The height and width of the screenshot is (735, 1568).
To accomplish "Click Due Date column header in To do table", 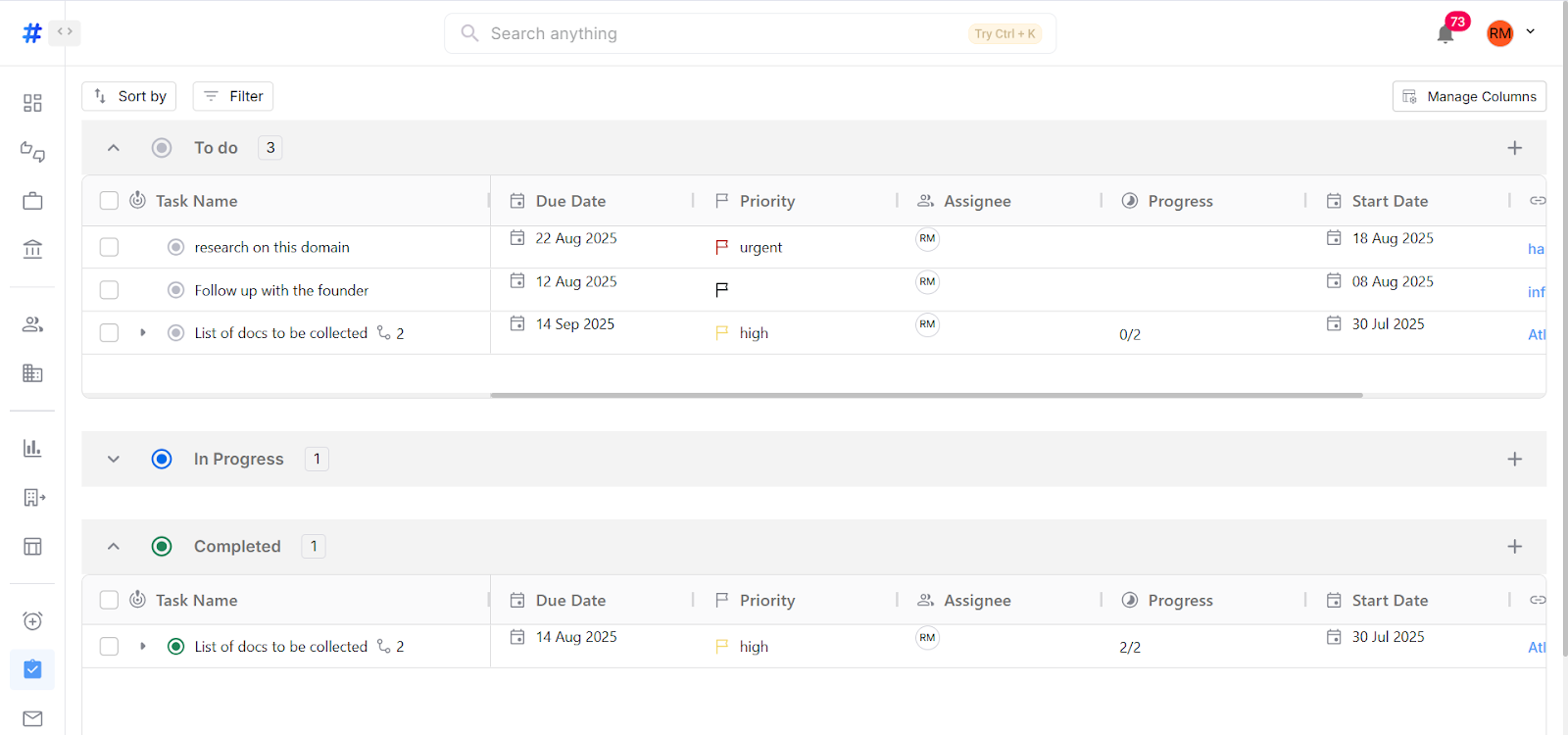I will tap(570, 201).
